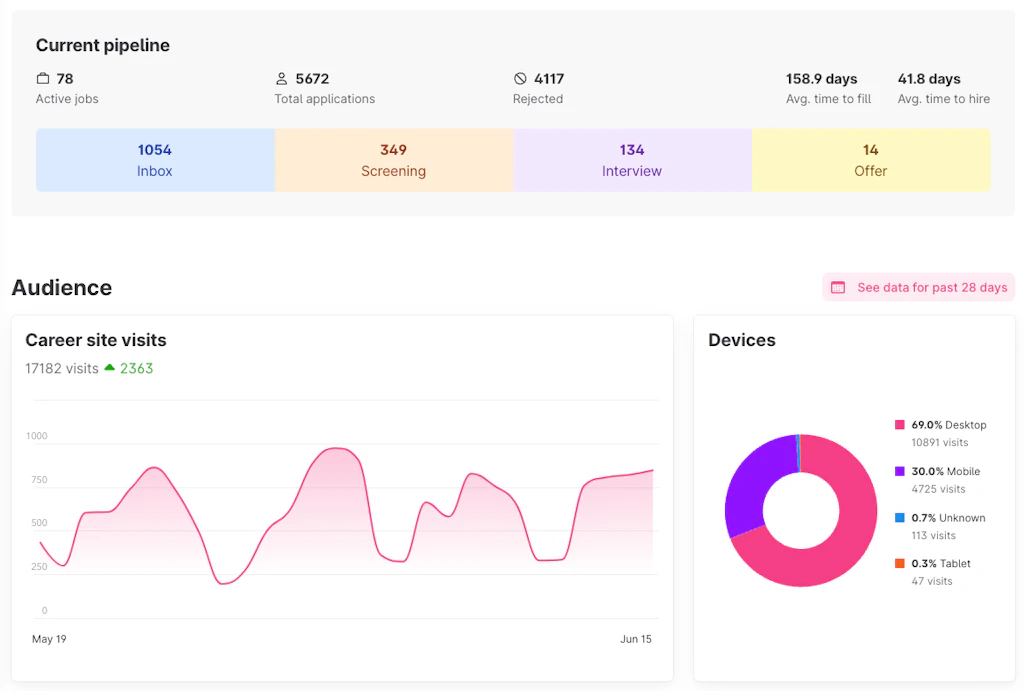Click the Career site visits title
1024x691 pixels.
pyautogui.click(x=96, y=340)
